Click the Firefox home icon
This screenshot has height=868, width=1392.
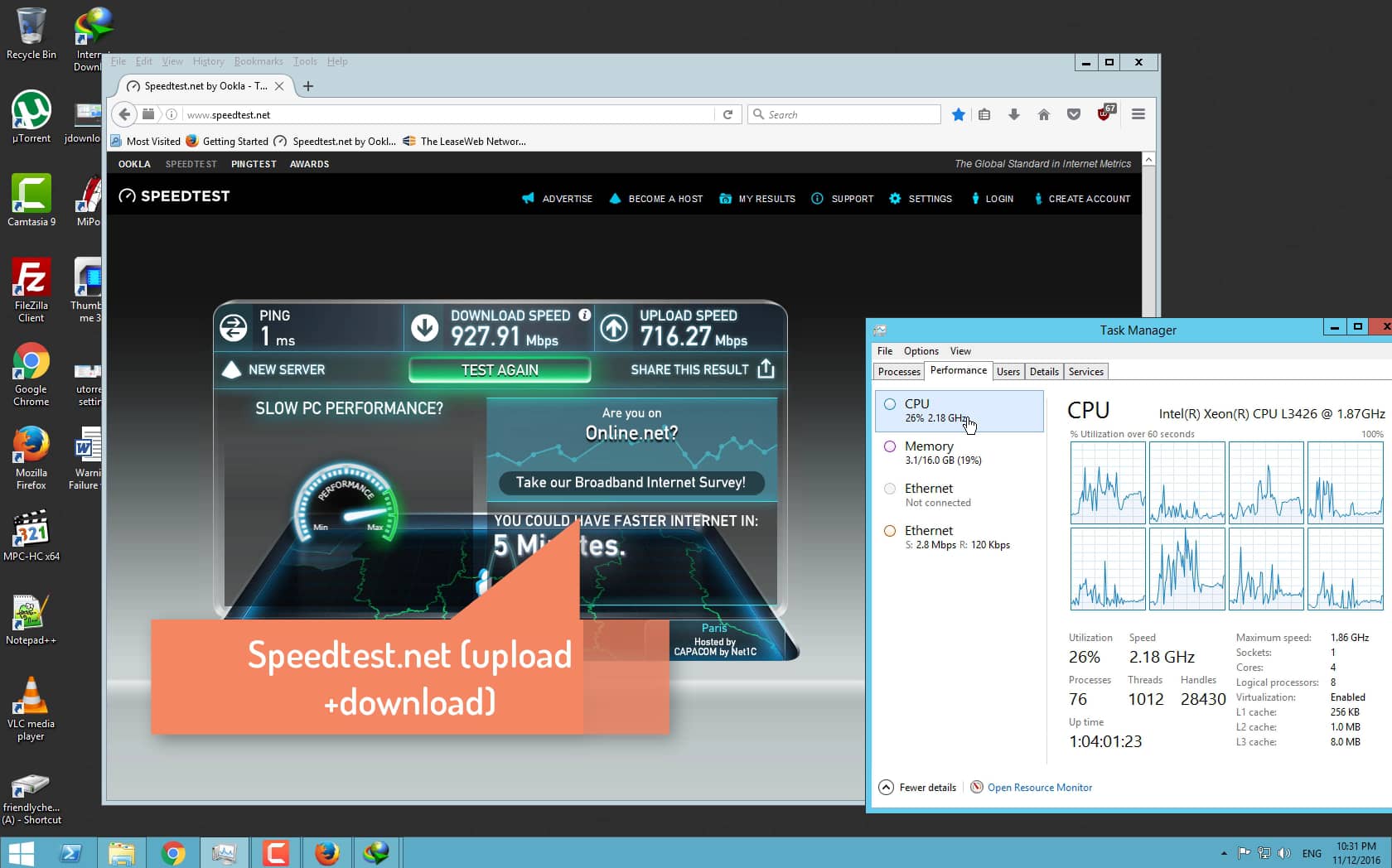coord(1044,114)
